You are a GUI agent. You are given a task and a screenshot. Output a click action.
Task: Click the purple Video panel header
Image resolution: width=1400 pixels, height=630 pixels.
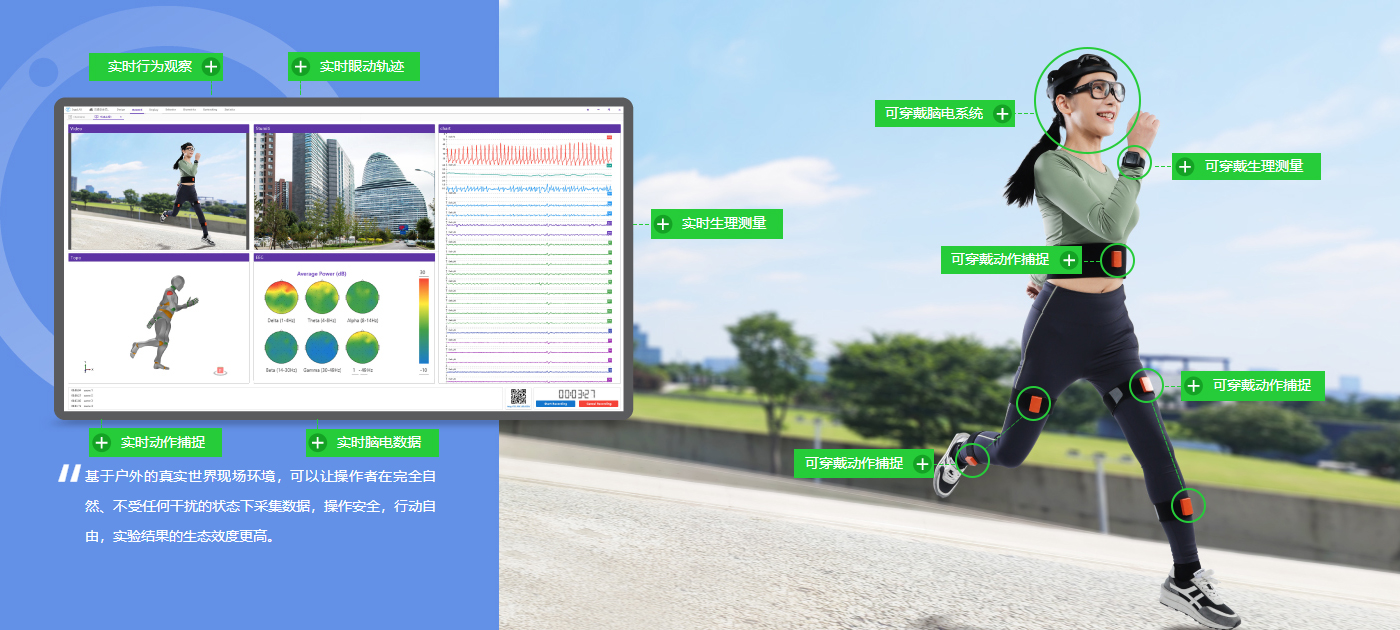coord(158,128)
